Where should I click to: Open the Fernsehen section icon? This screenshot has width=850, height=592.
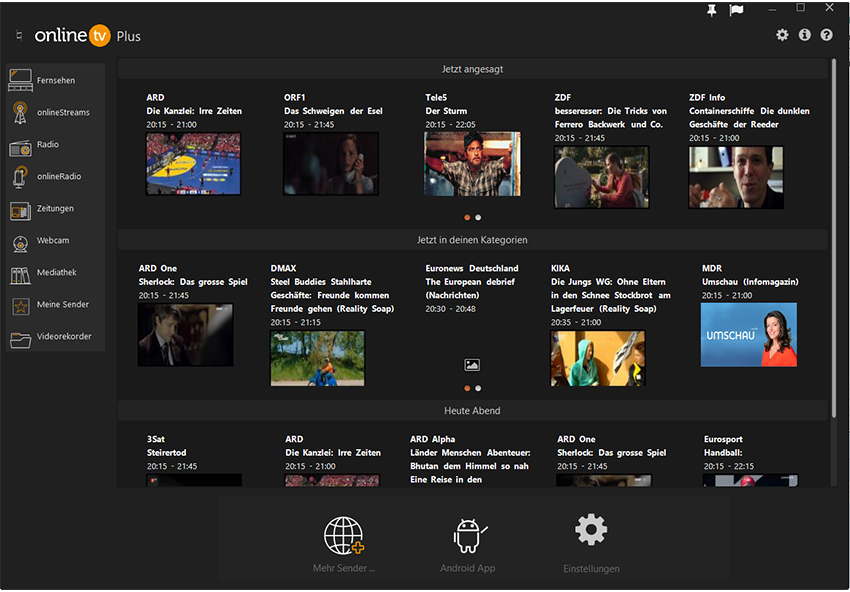pyautogui.click(x=21, y=80)
